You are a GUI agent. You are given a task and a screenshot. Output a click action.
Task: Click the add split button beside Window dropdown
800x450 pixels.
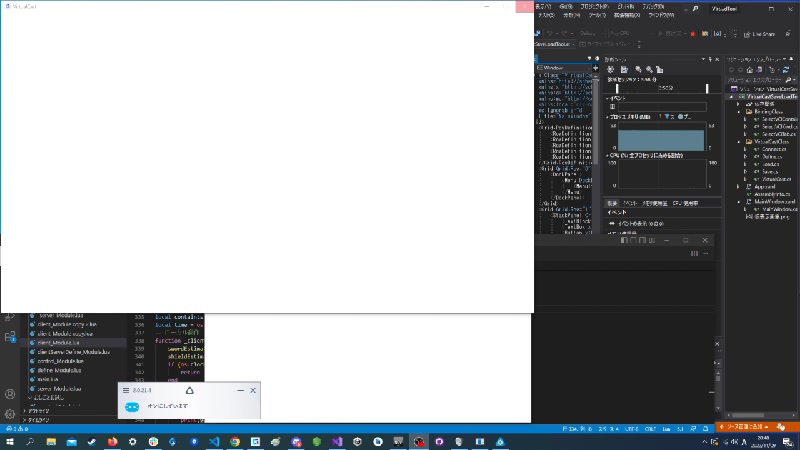(x=595, y=68)
